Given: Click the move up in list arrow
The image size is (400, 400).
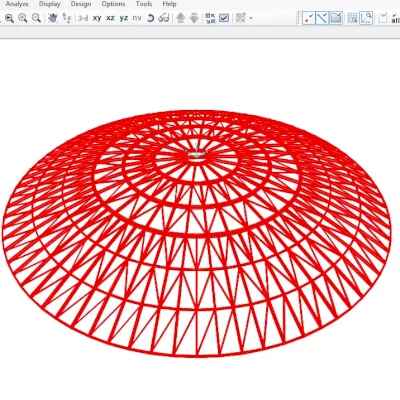Looking at the screenshot, I should point(181,18).
